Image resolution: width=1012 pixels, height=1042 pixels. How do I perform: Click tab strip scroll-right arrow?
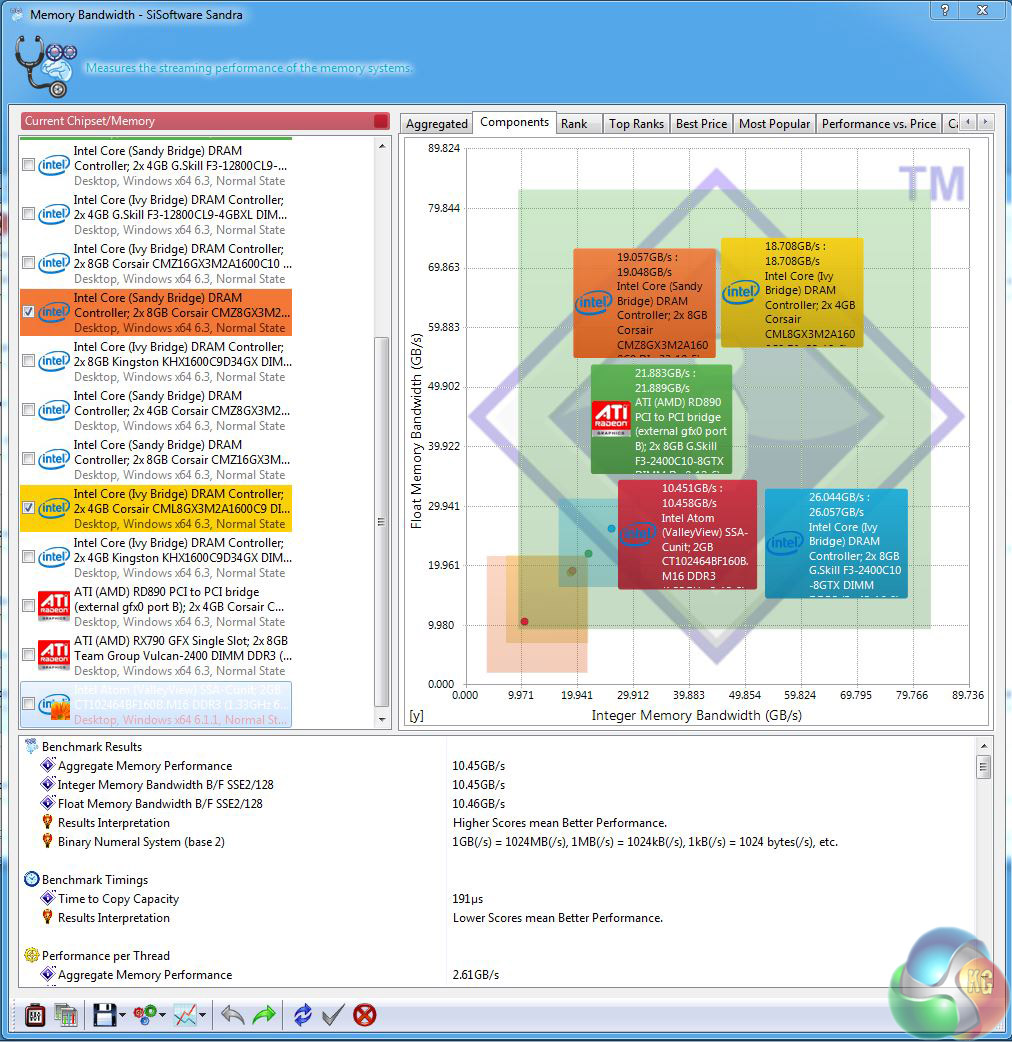(985, 122)
